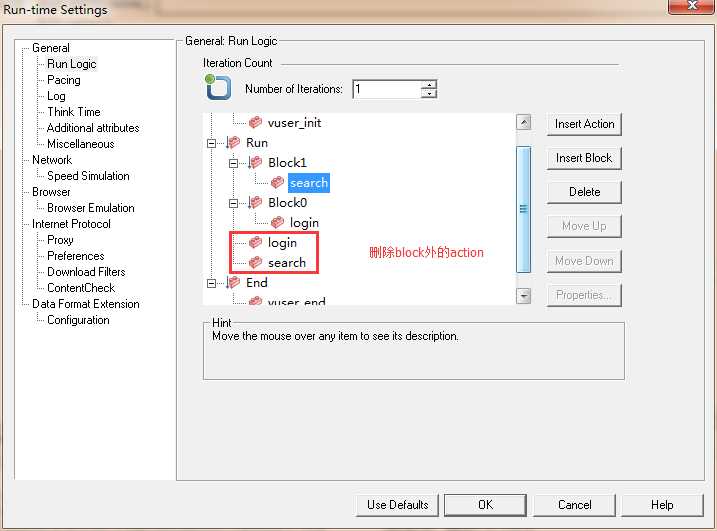Click the run logic scrollbar down arrow
Image resolution: width=717 pixels, height=531 pixels.
[x=524, y=296]
